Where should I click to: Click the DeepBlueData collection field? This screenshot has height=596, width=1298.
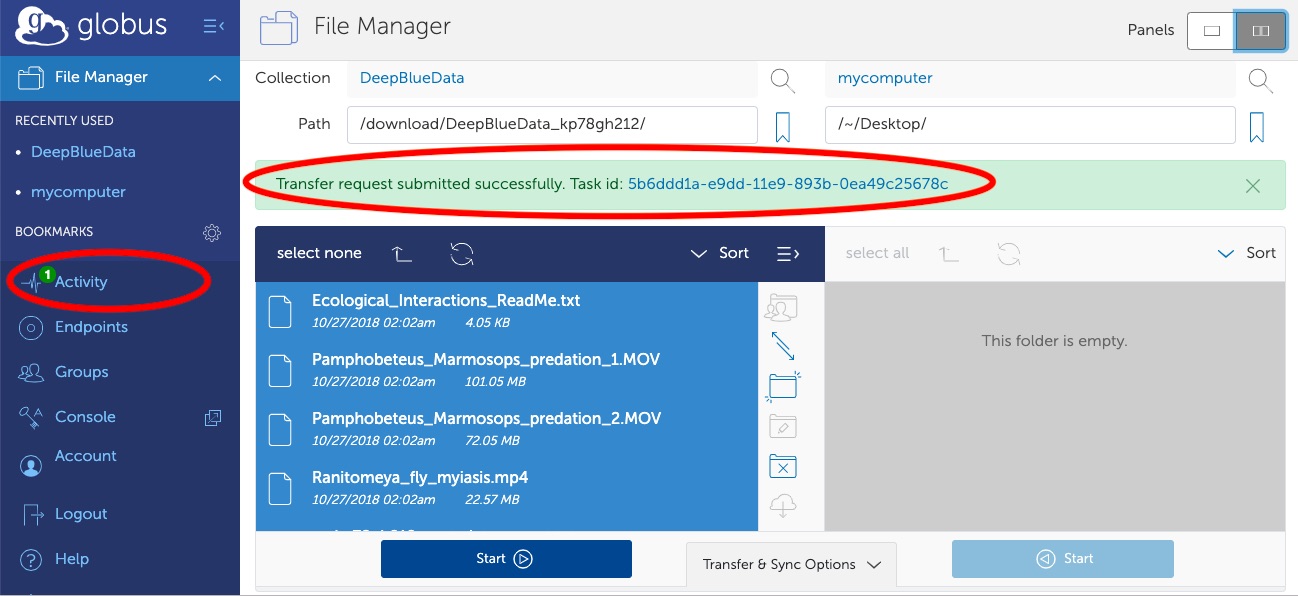pyautogui.click(x=553, y=78)
